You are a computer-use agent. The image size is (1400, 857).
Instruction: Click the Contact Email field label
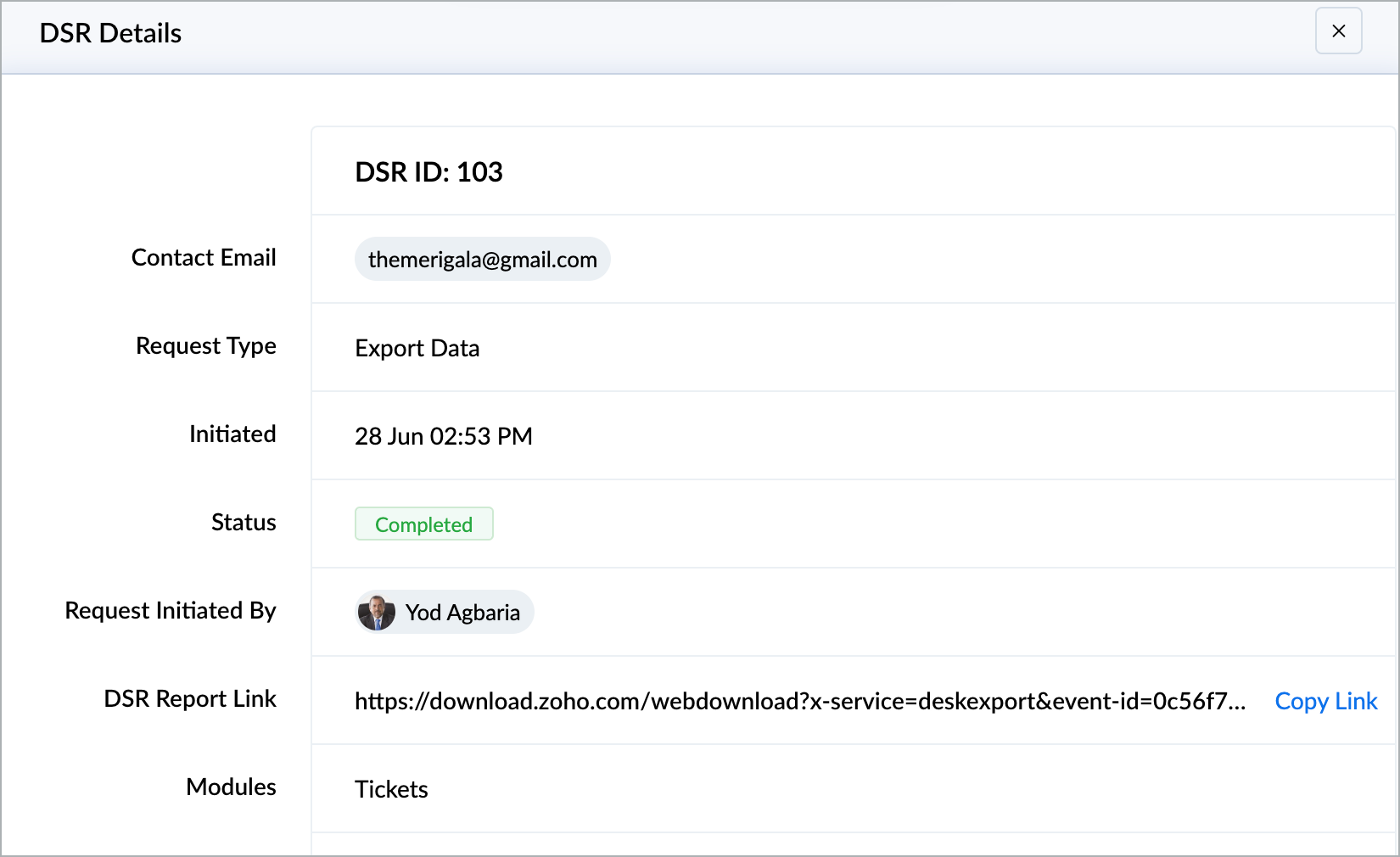[204, 258]
